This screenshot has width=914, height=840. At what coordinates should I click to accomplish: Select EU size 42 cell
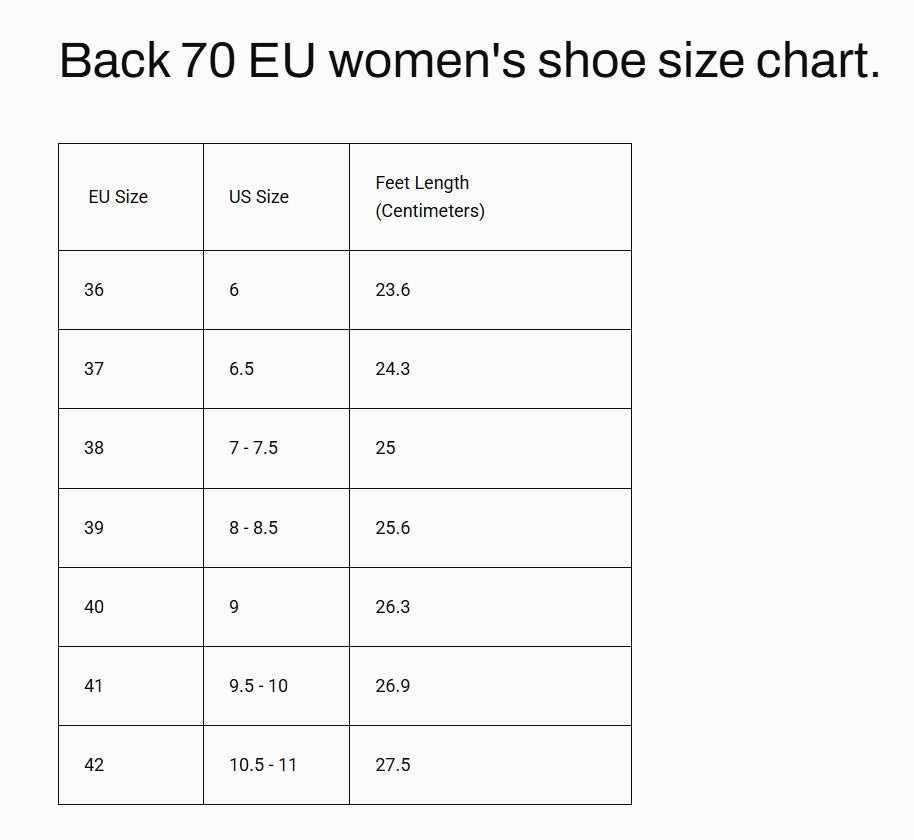tap(94, 765)
